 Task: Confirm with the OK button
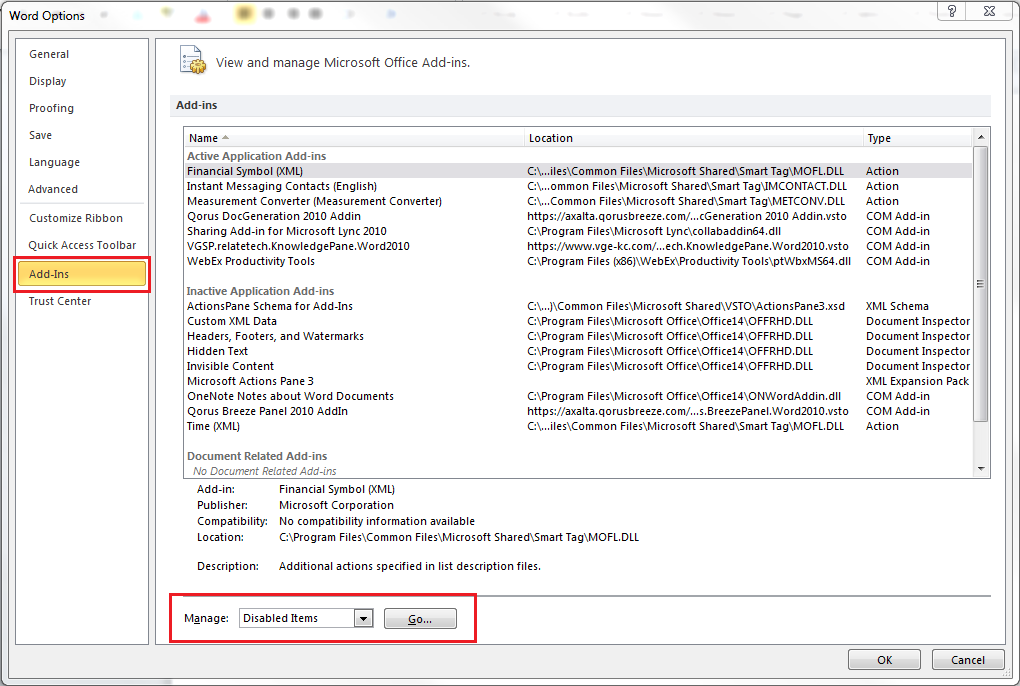click(884, 660)
